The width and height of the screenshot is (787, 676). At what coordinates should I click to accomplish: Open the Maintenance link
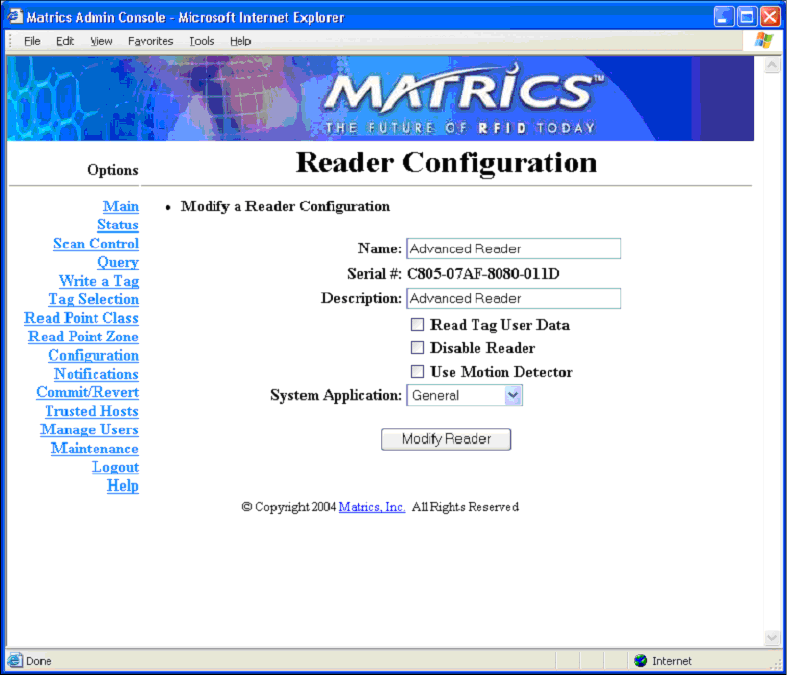click(95, 448)
